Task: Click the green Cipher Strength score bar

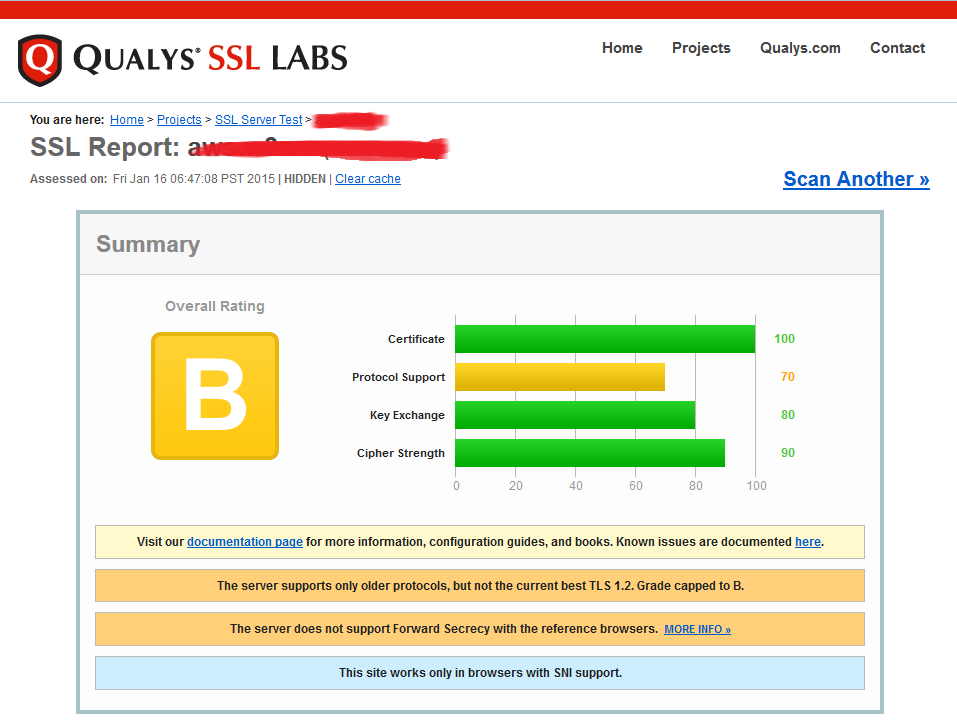Action: (589, 453)
